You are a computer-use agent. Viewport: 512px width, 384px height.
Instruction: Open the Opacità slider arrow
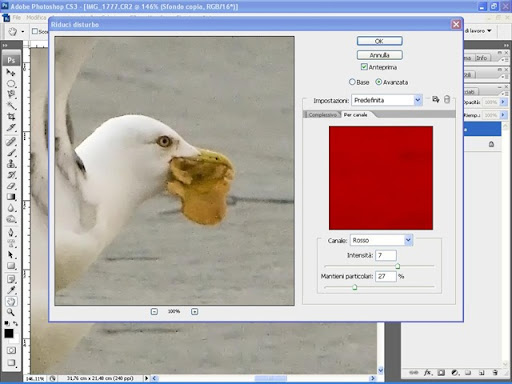[x=503, y=102]
